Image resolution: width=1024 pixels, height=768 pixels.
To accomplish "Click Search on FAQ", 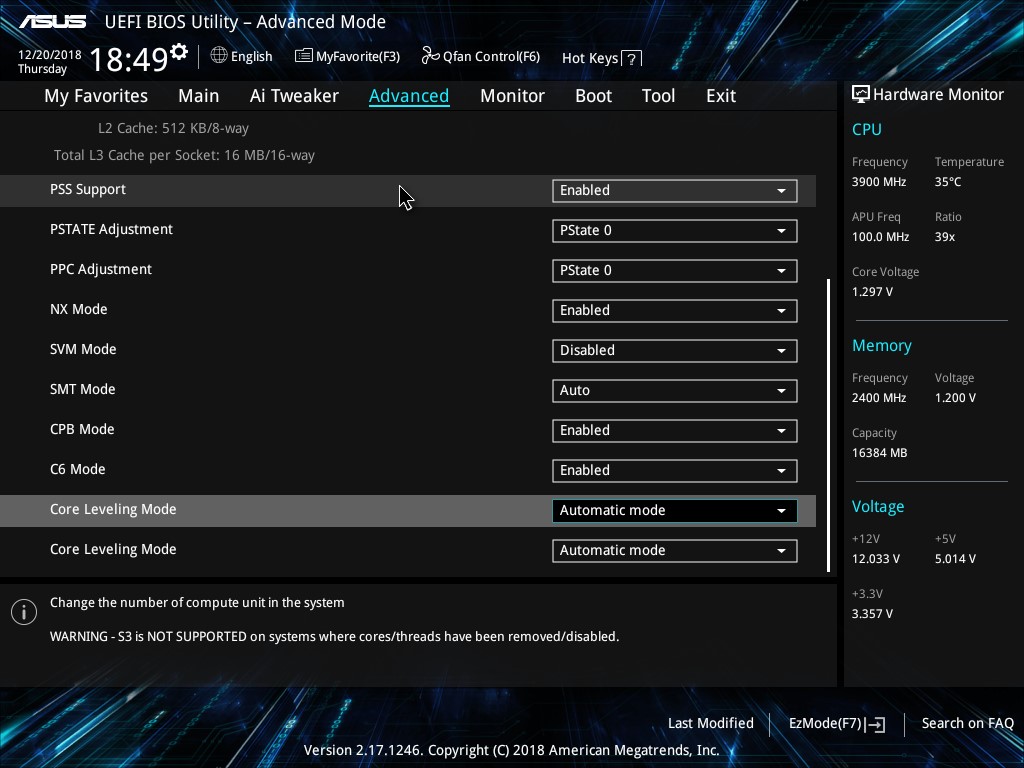I will (x=967, y=723).
